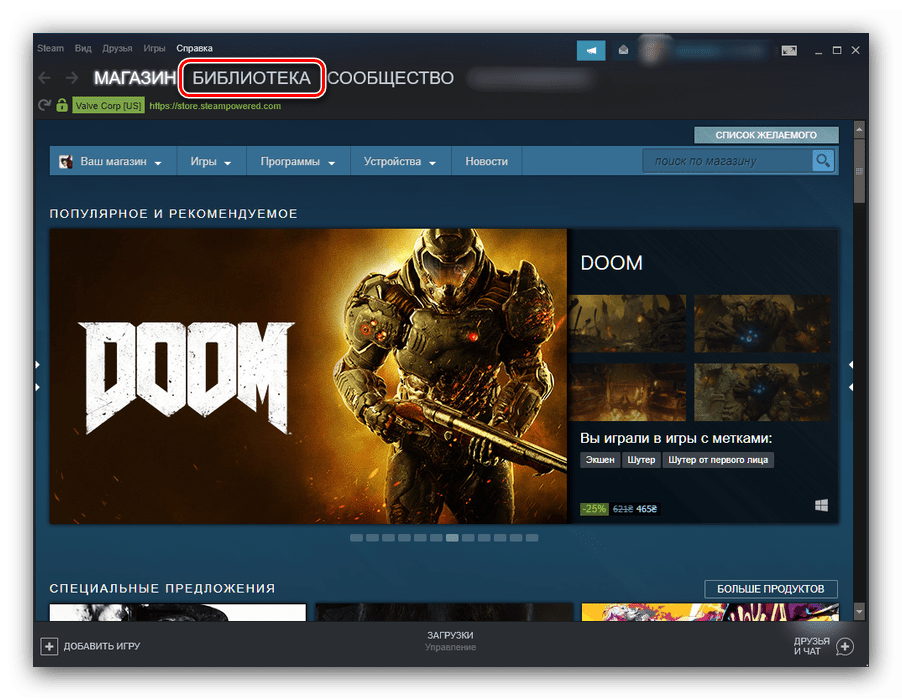
Task: Click the forward navigation arrow
Action: (72, 78)
